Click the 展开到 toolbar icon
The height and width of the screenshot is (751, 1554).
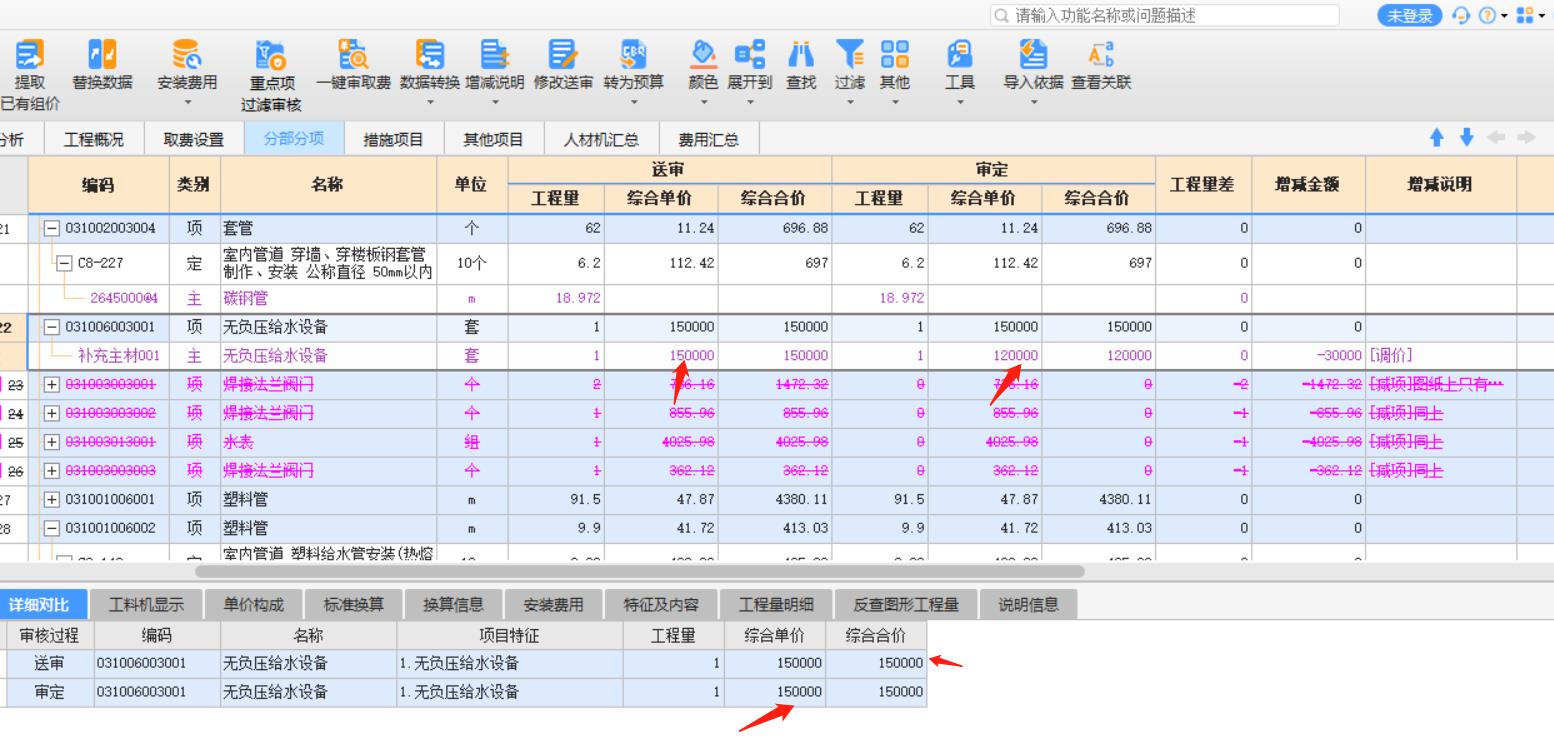pos(750,54)
